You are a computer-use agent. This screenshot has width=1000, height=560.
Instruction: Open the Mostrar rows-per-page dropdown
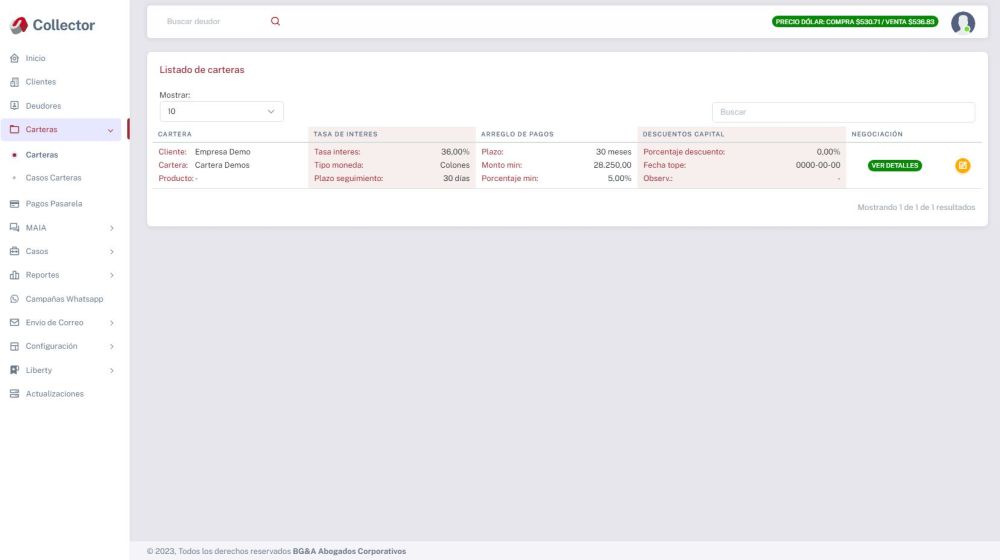coord(221,112)
